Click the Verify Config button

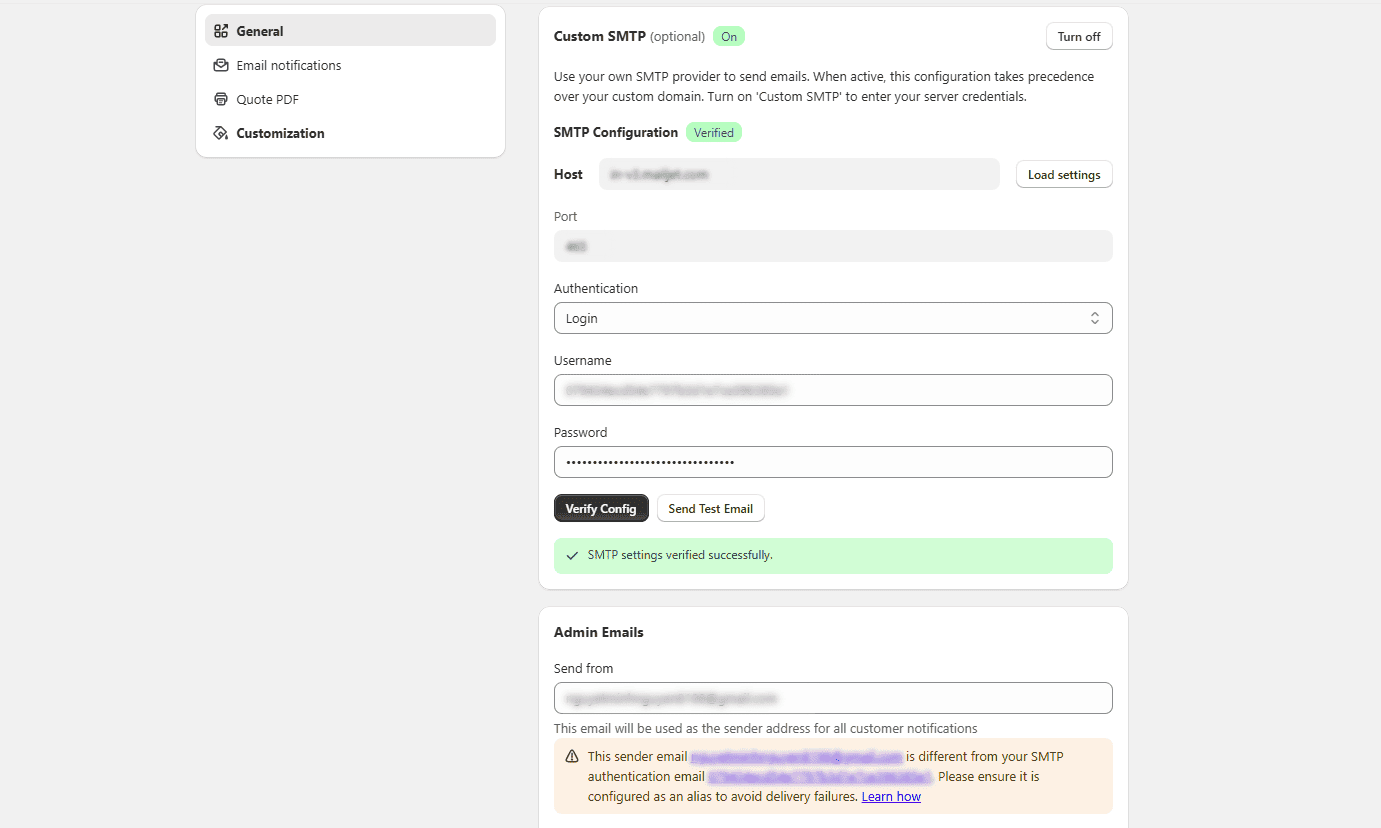click(601, 508)
